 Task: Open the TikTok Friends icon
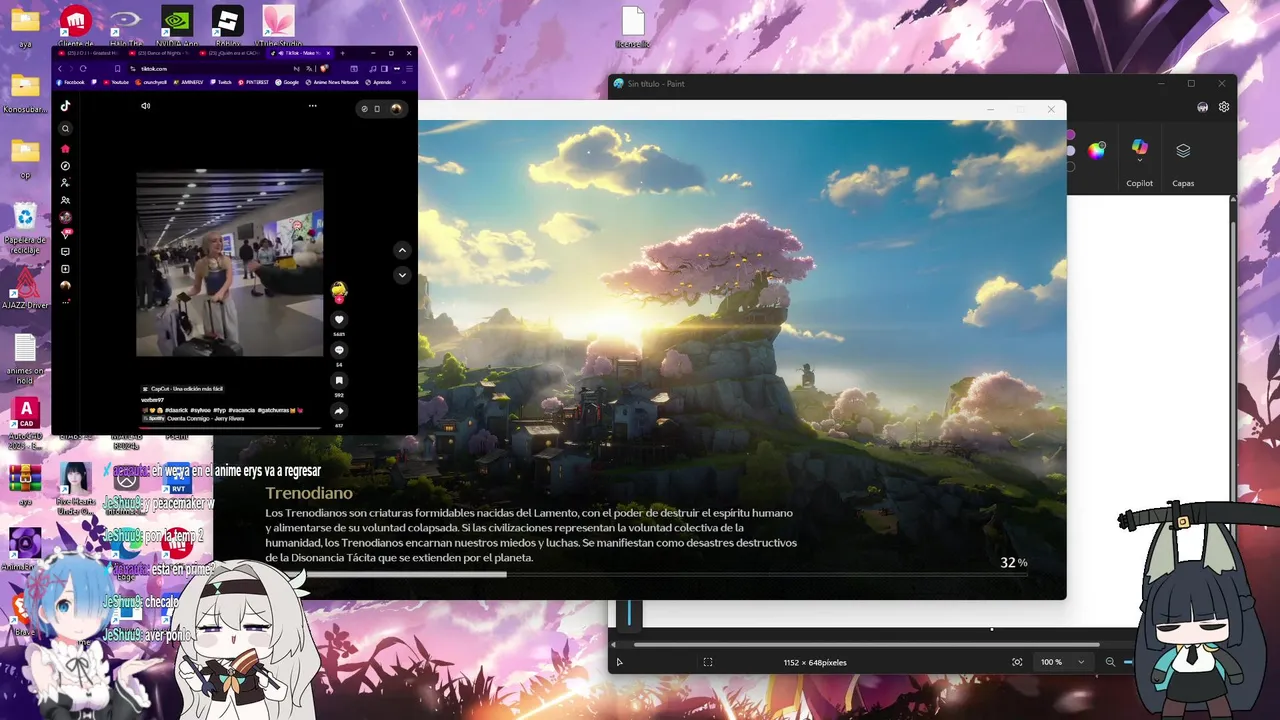click(x=65, y=200)
